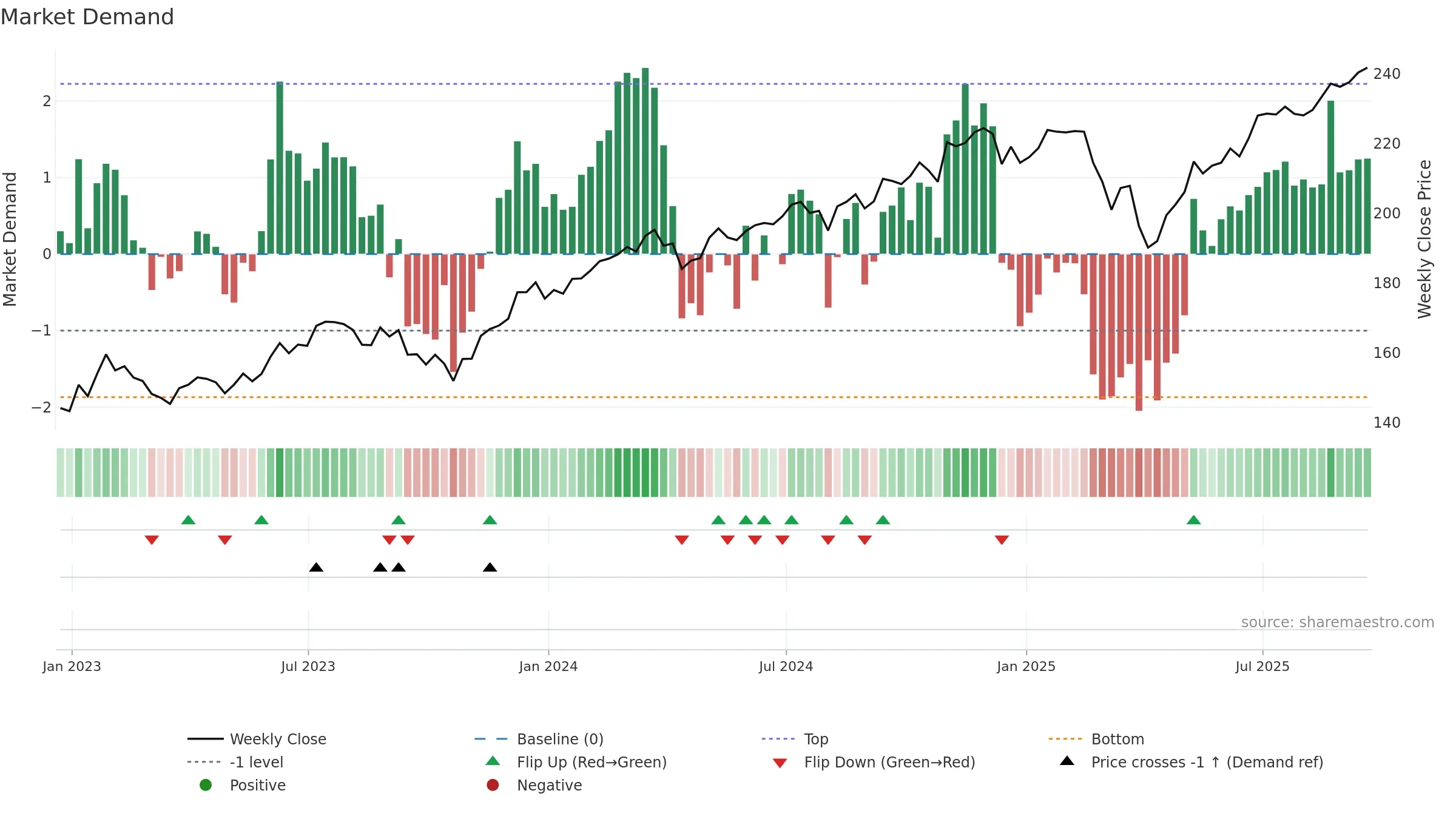Click the first black price-cross triangle near Jul 2023

click(316, 567)
